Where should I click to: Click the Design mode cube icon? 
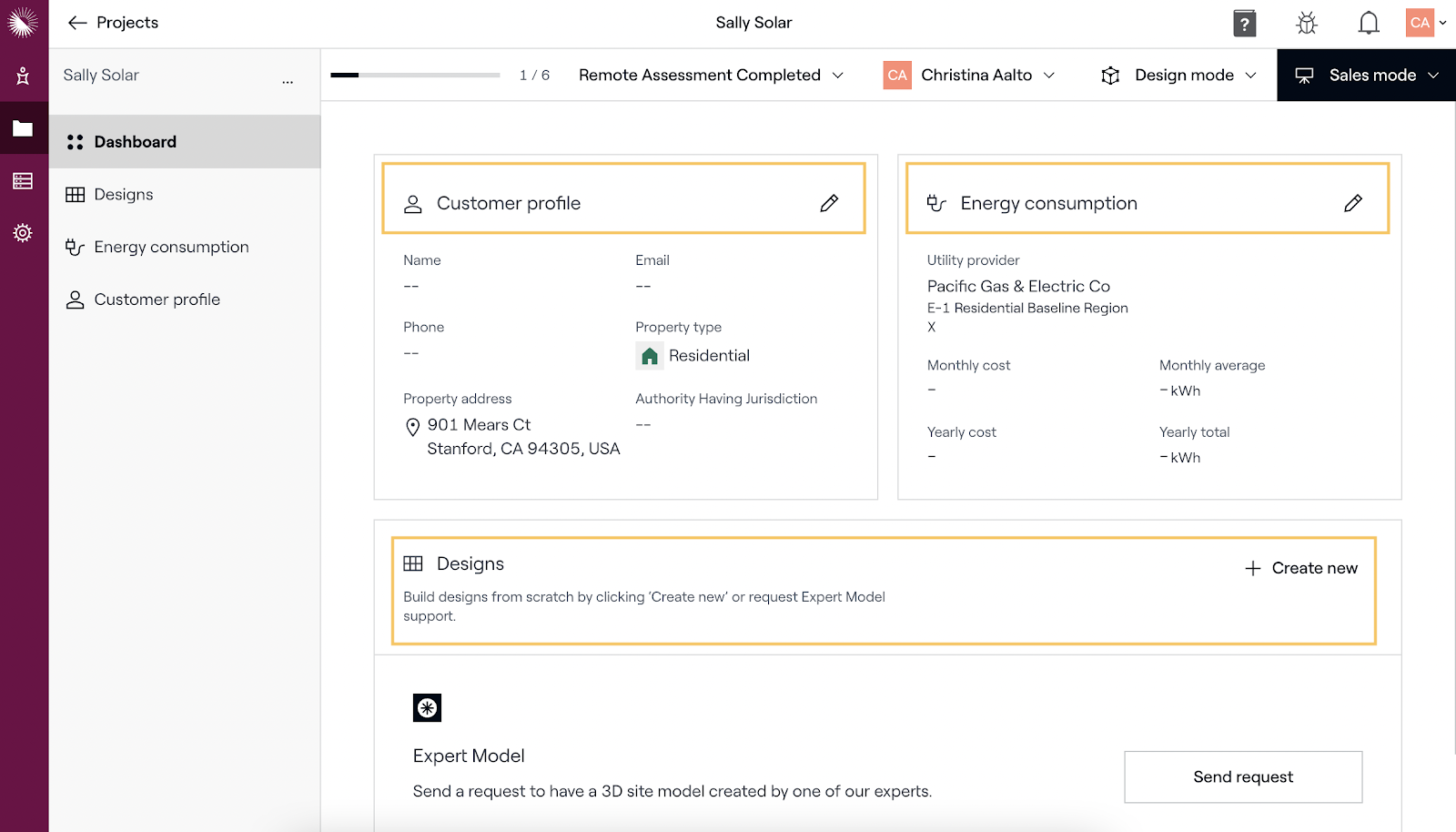click(1110, 76)
